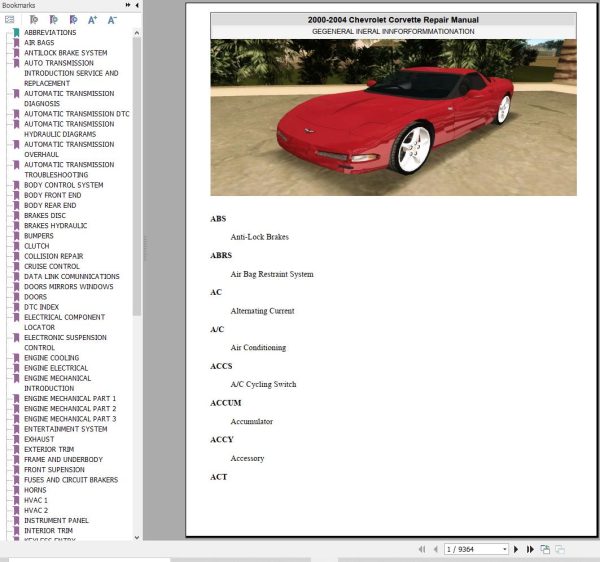This screenshot has width=600, height=562.
Task: Open the HORNS bookmark
Action: 35,490
